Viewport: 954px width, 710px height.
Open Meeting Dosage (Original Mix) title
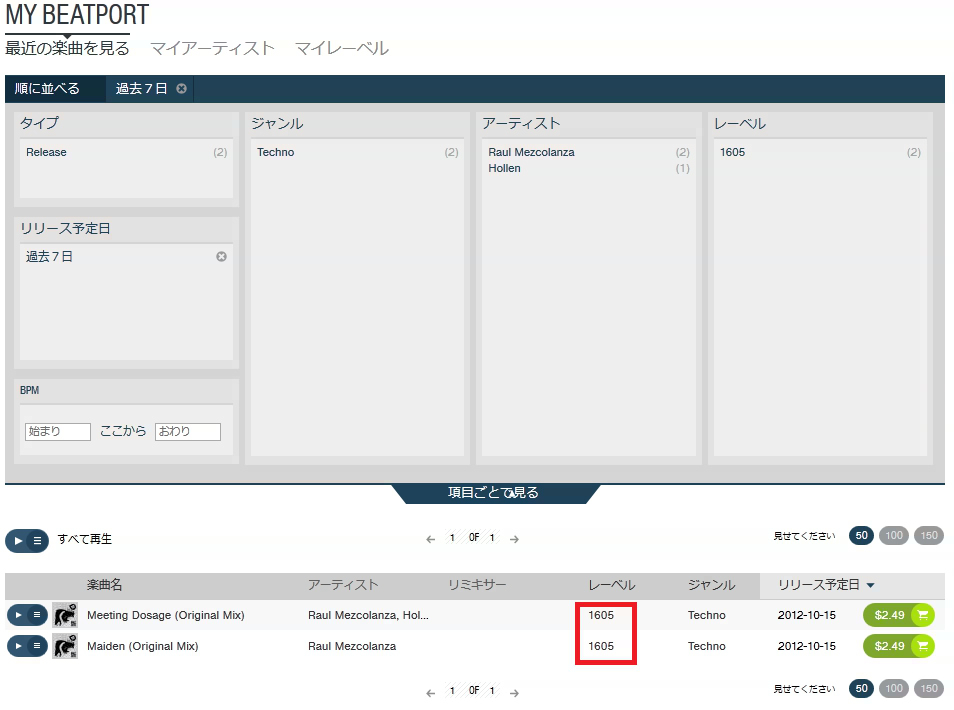[x=165, y=615]
